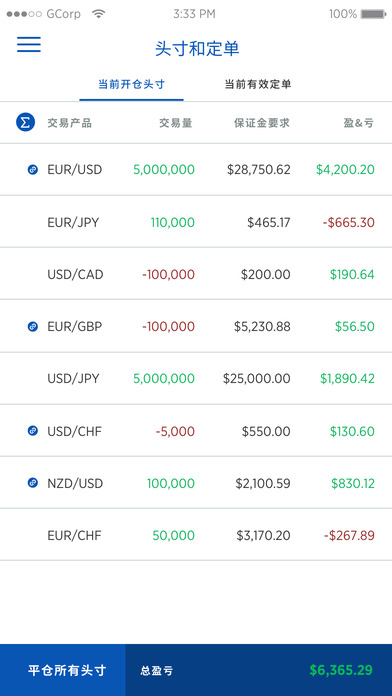Viewport: 392px width, 696px height.
Task: Select the EUR/CHF position
Action: coord(196,535)
